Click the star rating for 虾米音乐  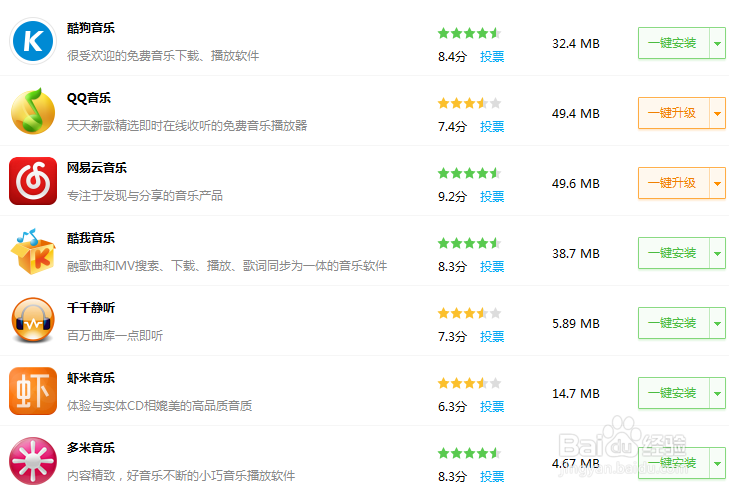click(x=469, y=382)
